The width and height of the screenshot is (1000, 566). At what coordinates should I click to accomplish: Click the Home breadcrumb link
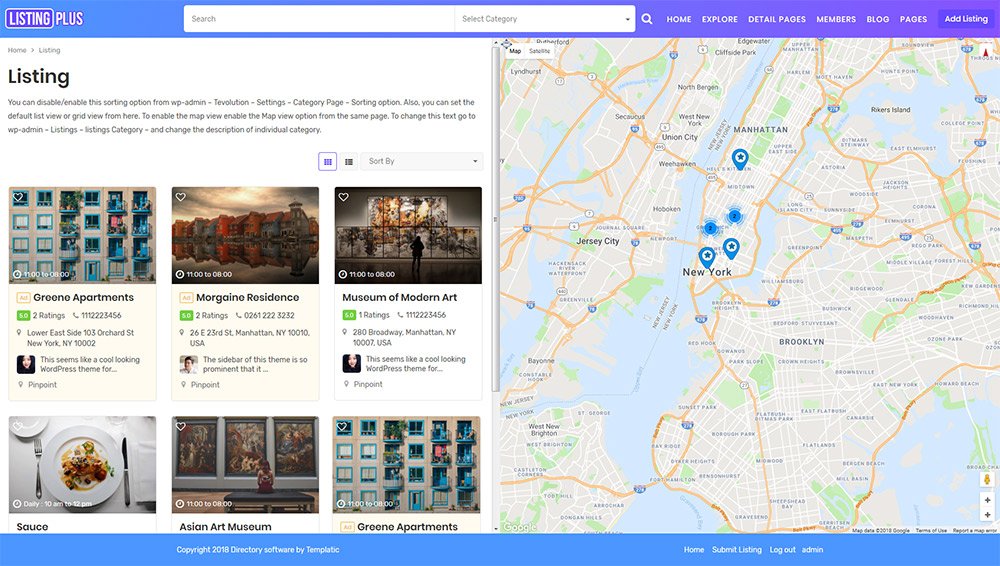click(17, 50)
